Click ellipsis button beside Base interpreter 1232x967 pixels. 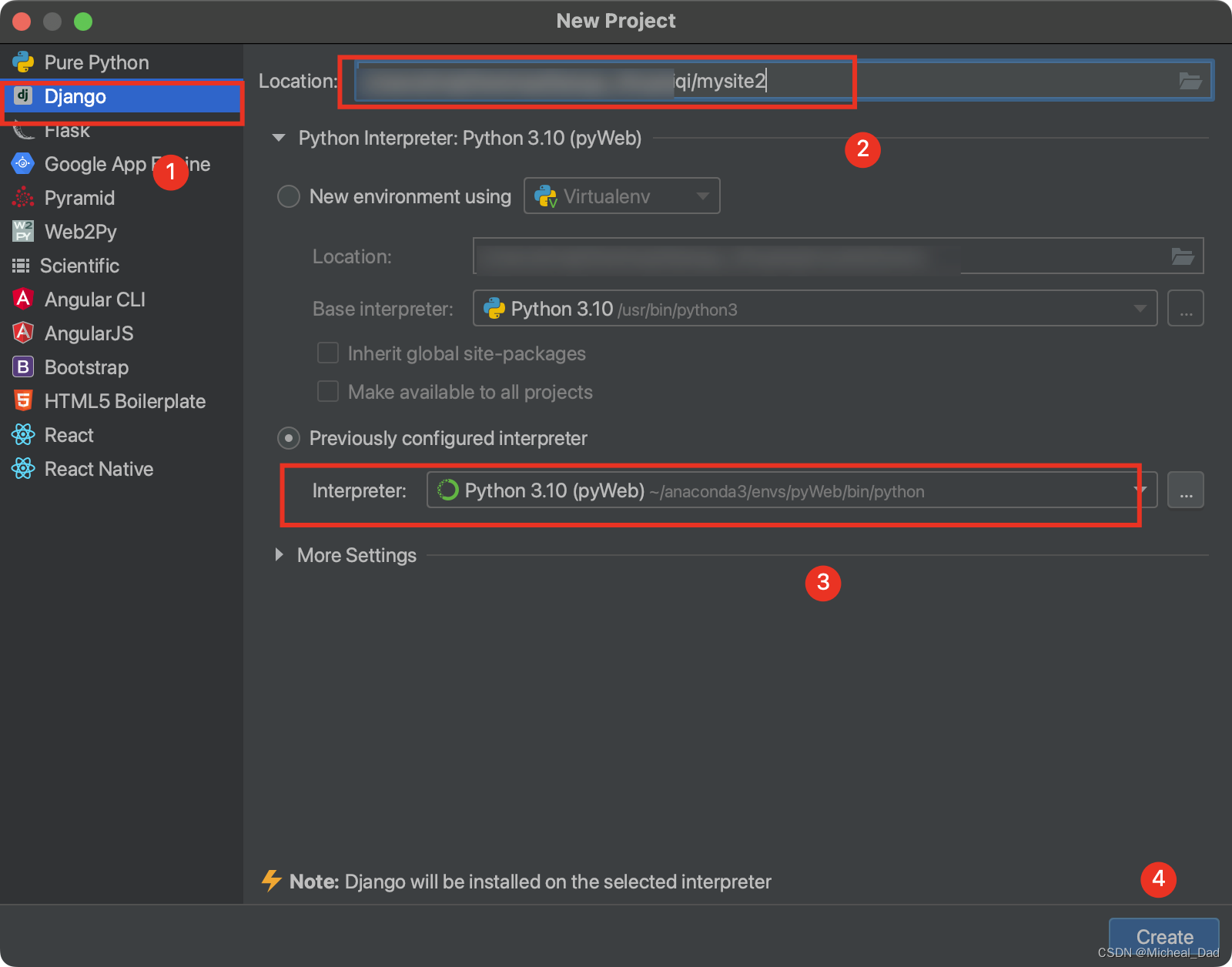pos(1186,308)
